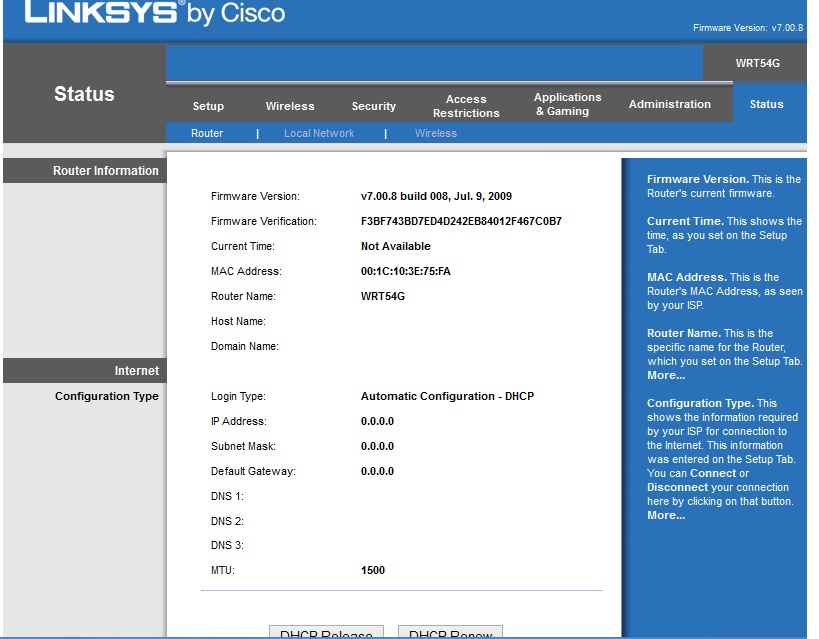
Task: Open Applications & Gaming tab
Action: [567, 104]
